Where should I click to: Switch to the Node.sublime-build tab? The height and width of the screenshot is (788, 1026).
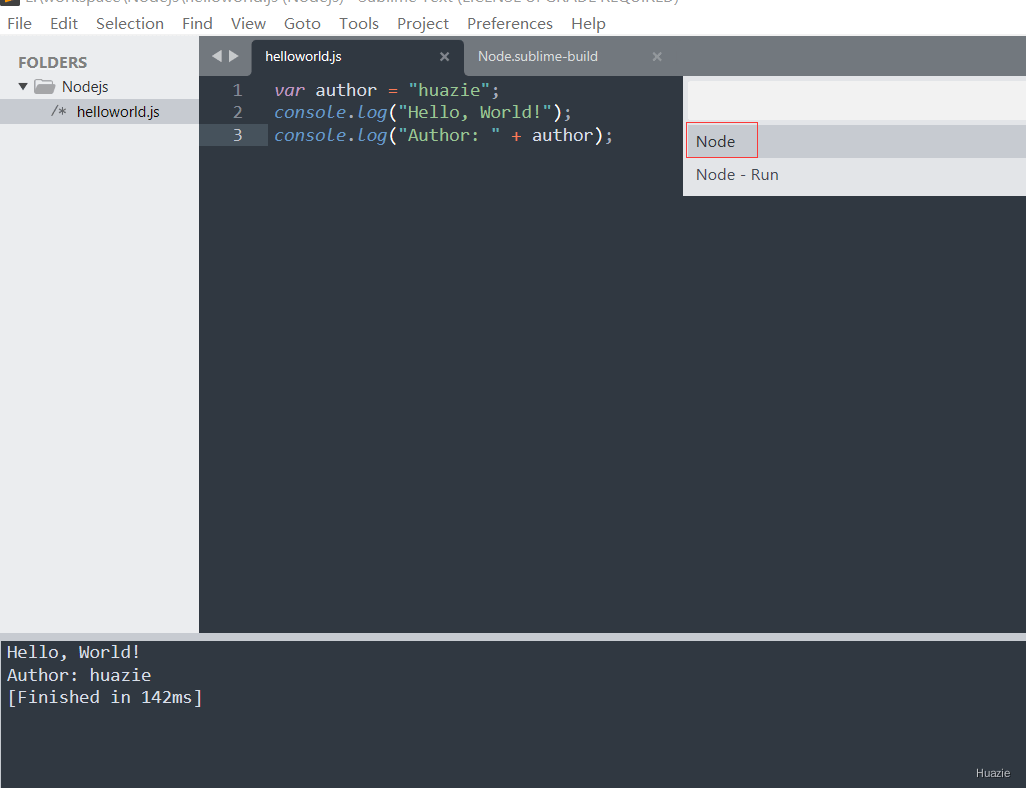click(x=537, y=56)
